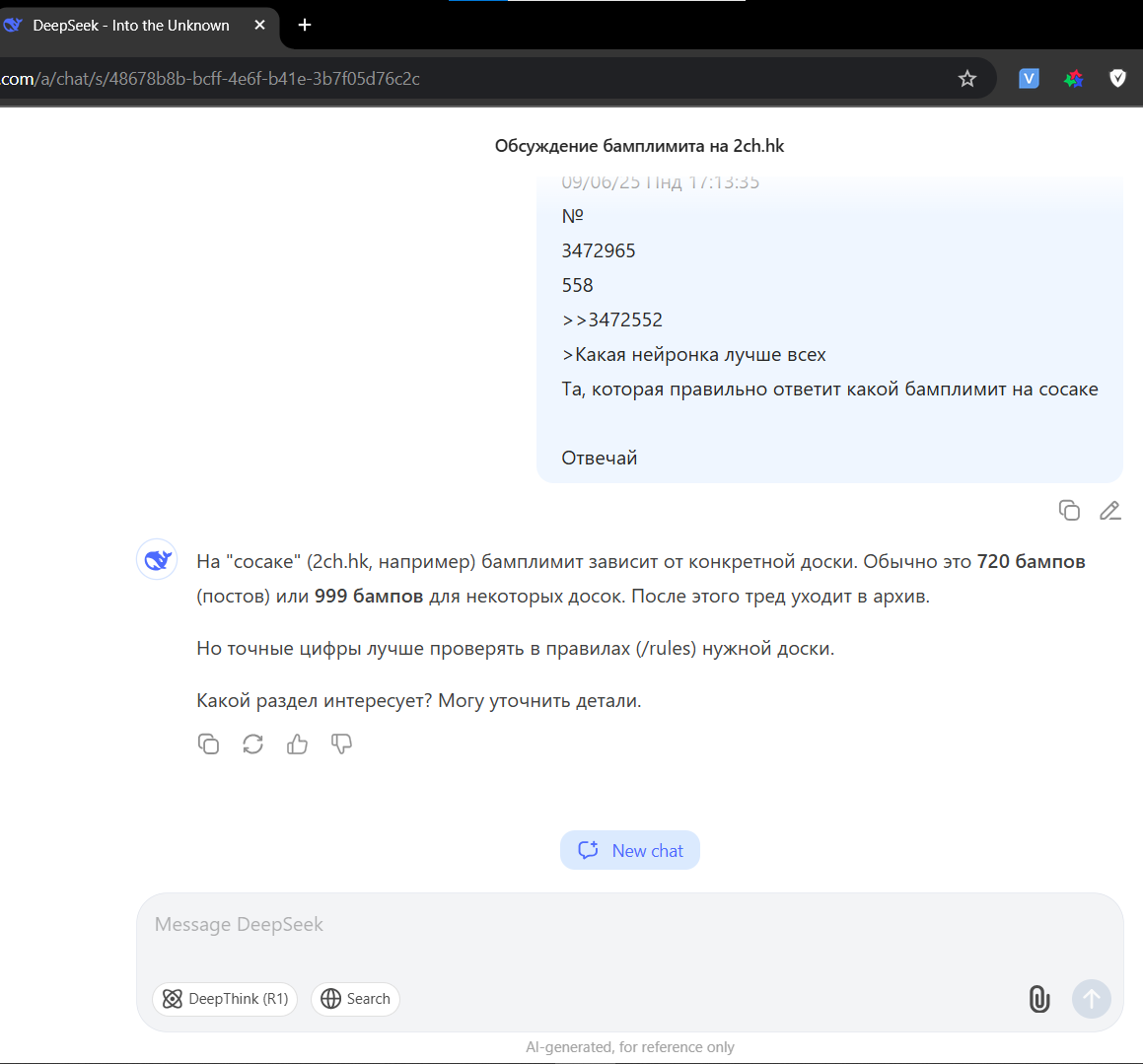Select the DeepSeek - Into the Unknown tab
The image size is (1143, 1064).
pyautogui.click(x=131, y=26)
